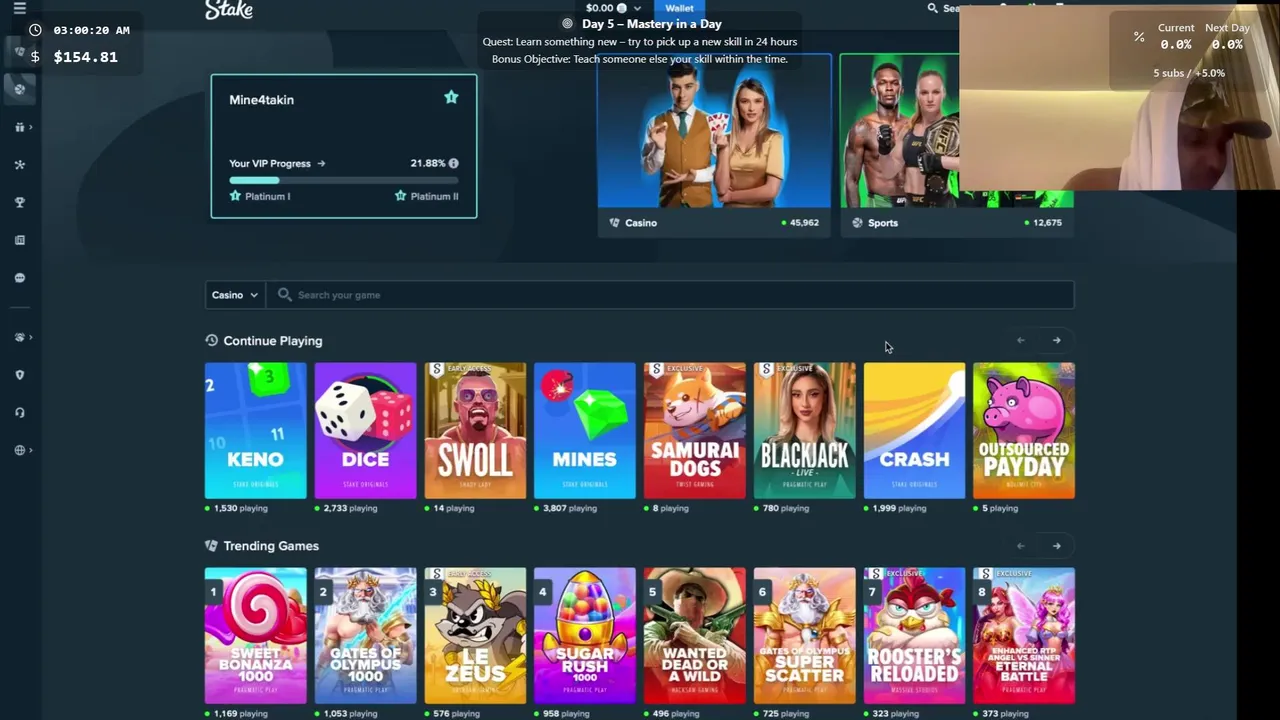Open the Crash game
This screenshot has height=720, width=1280.
(914, 430)
